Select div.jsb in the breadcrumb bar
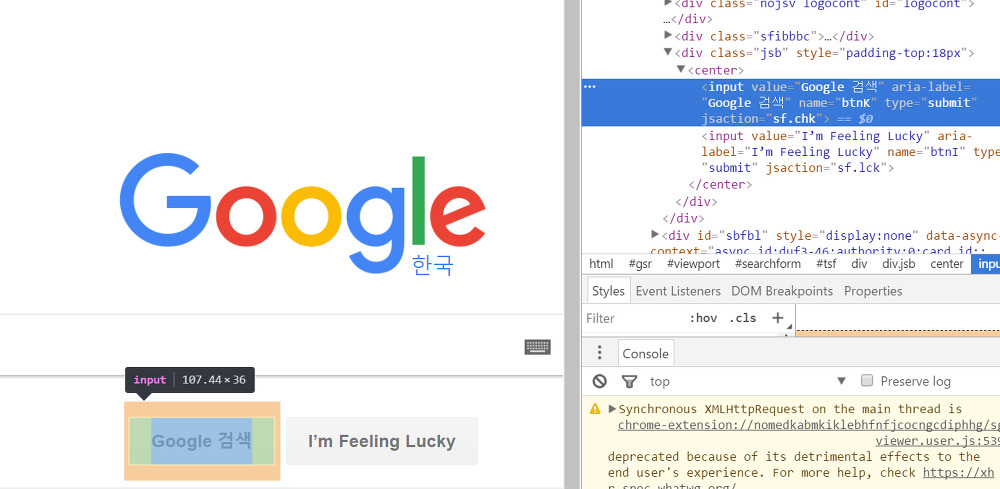The width and height of the screenshot is (1000, 489). tap(898, 264)
